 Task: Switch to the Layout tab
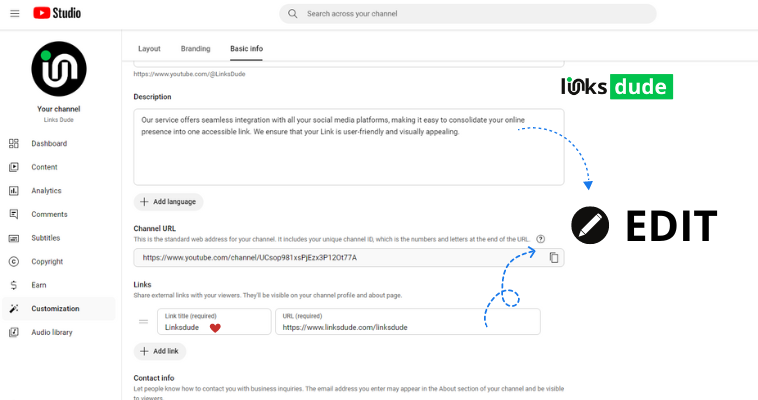(x=149, y=49)
